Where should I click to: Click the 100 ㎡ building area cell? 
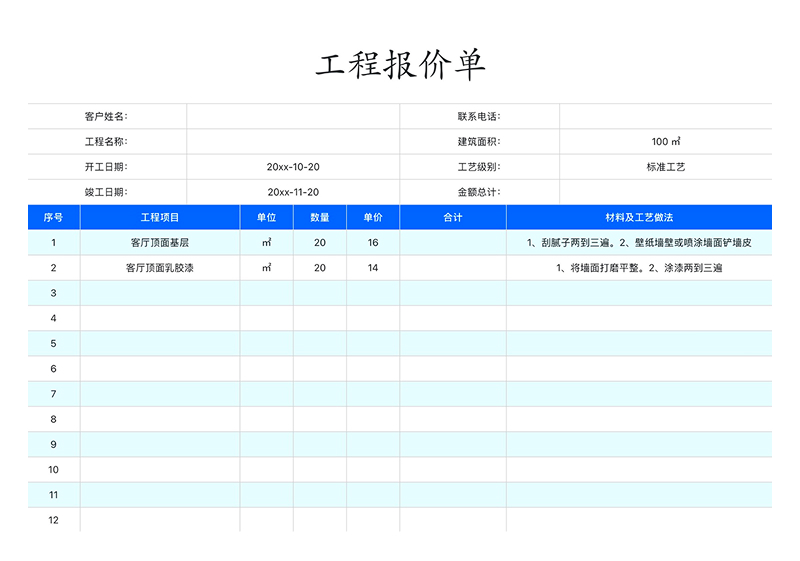665,142
